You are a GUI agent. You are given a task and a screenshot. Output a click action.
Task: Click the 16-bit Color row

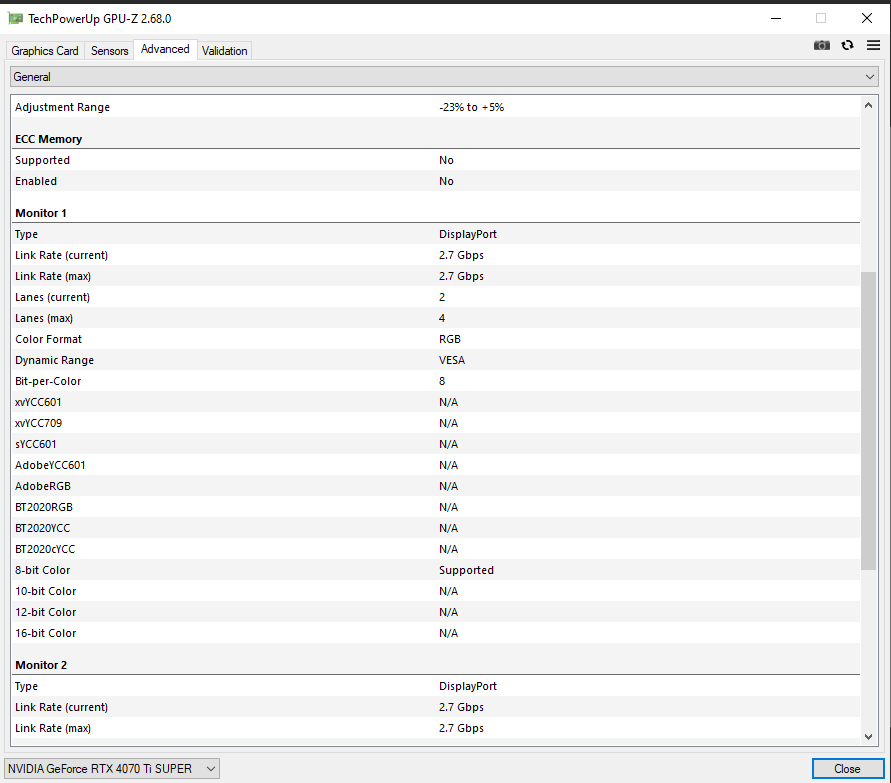click(x=435, y=634)
